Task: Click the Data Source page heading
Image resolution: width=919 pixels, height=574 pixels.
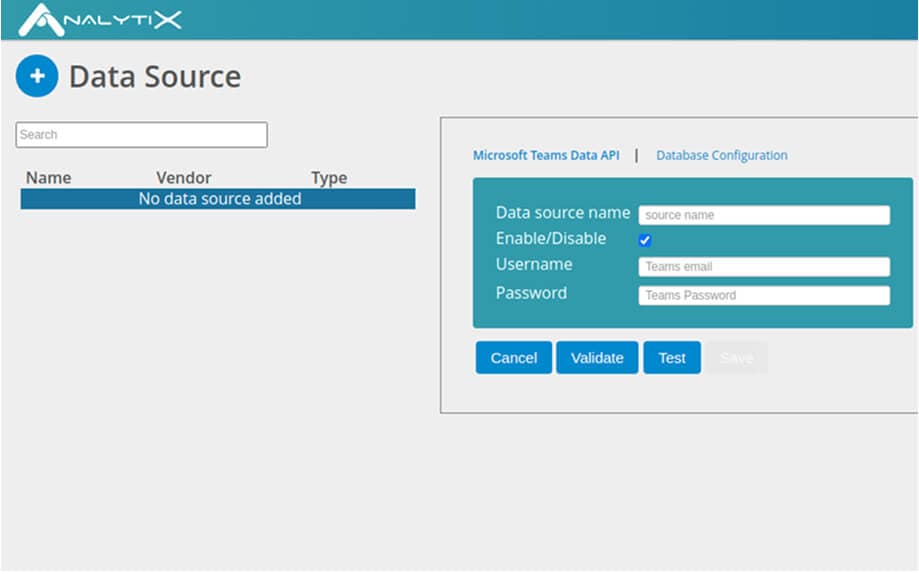Action: 155,77
